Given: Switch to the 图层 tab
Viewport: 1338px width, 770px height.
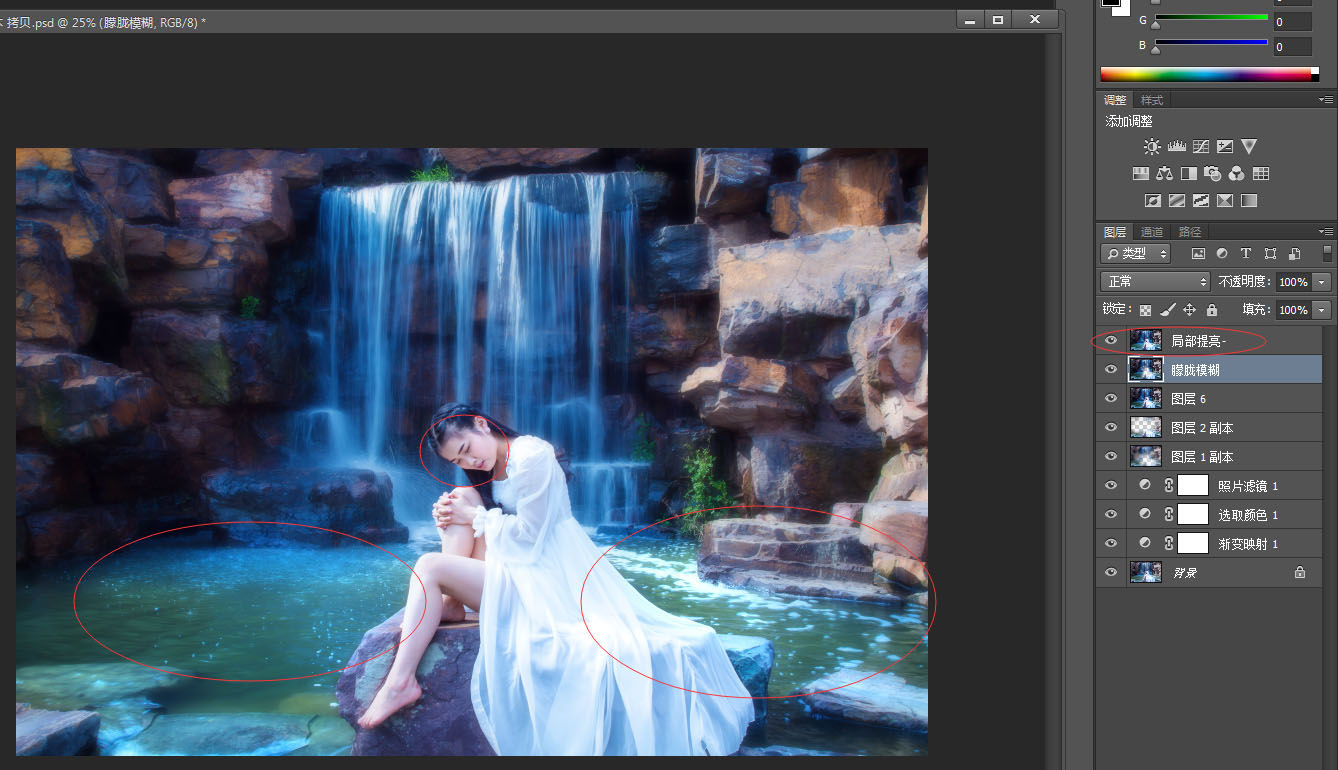Looking at the screenshot, I should coord(1115,232).
